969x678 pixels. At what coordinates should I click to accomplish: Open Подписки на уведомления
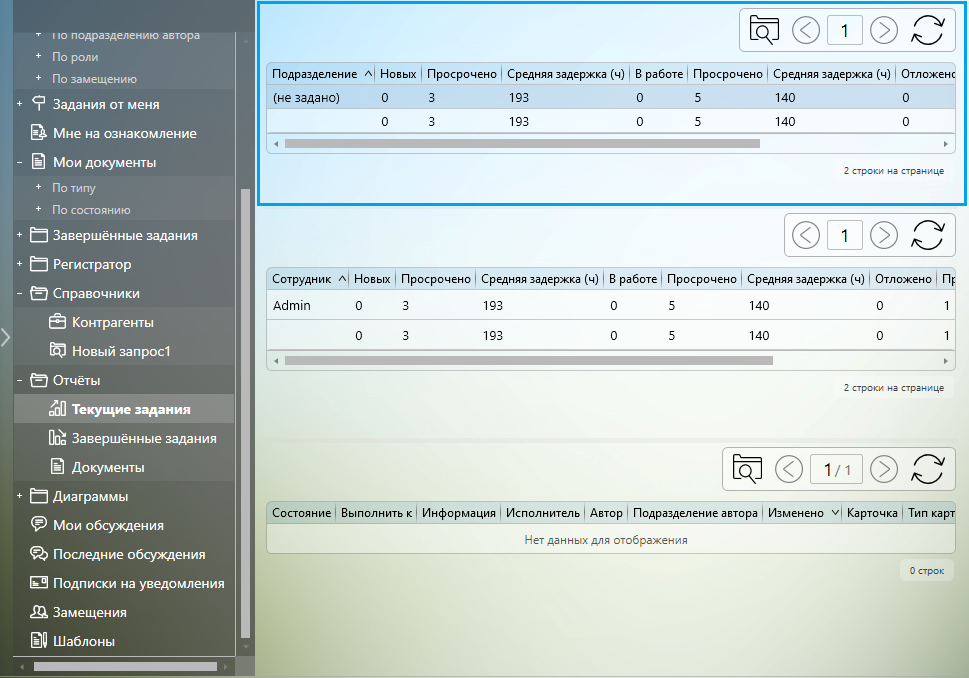[x=138, y=583]
